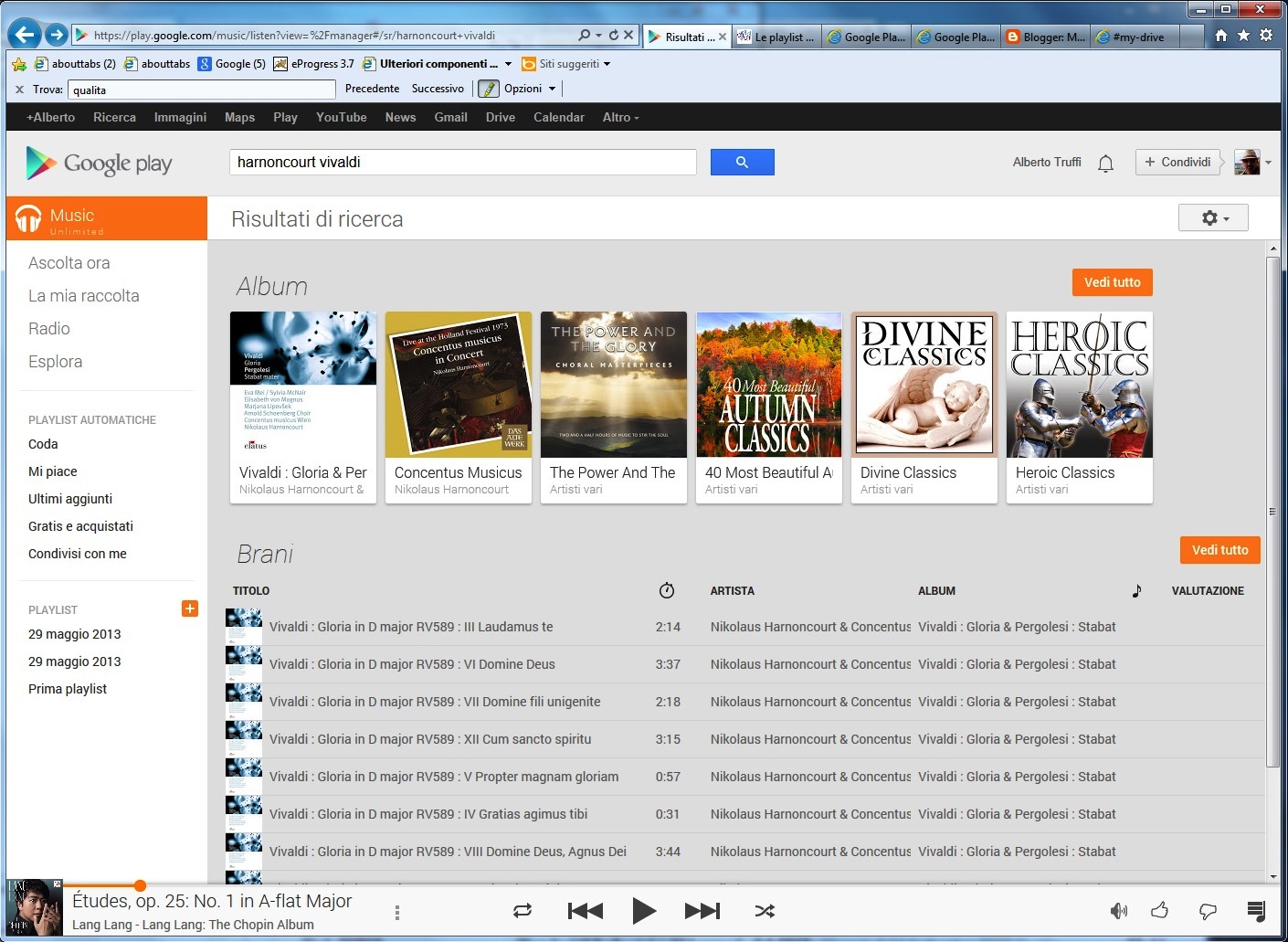Toggle shuffle playback

(765, 911)
